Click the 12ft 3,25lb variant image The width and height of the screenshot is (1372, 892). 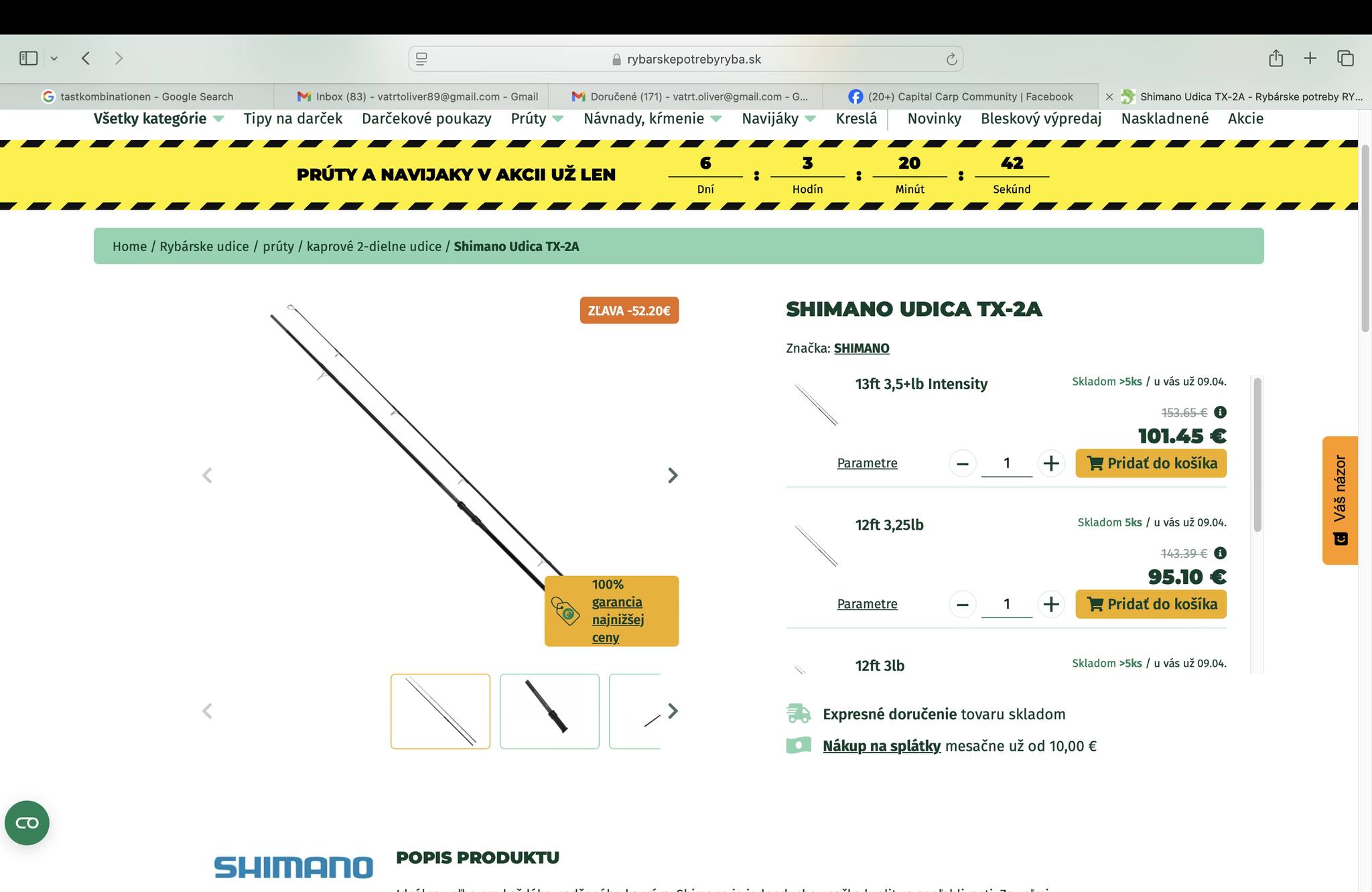coord(816,545)
